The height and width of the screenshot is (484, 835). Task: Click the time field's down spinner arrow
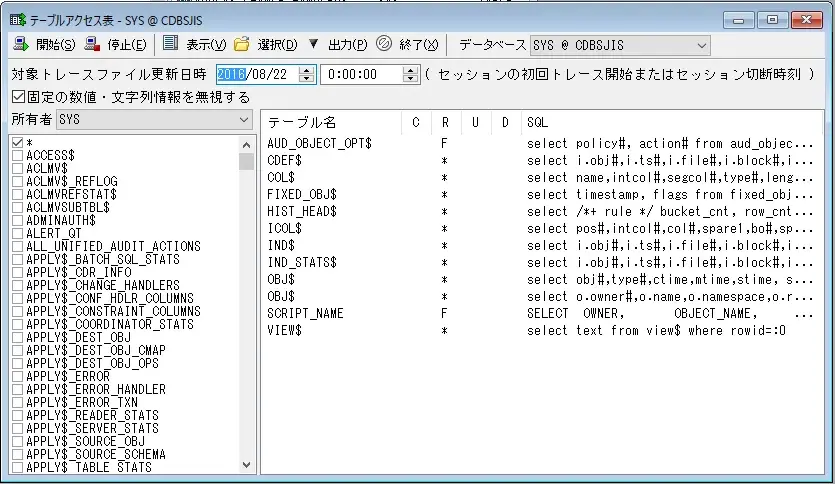[x=410, y=79]
